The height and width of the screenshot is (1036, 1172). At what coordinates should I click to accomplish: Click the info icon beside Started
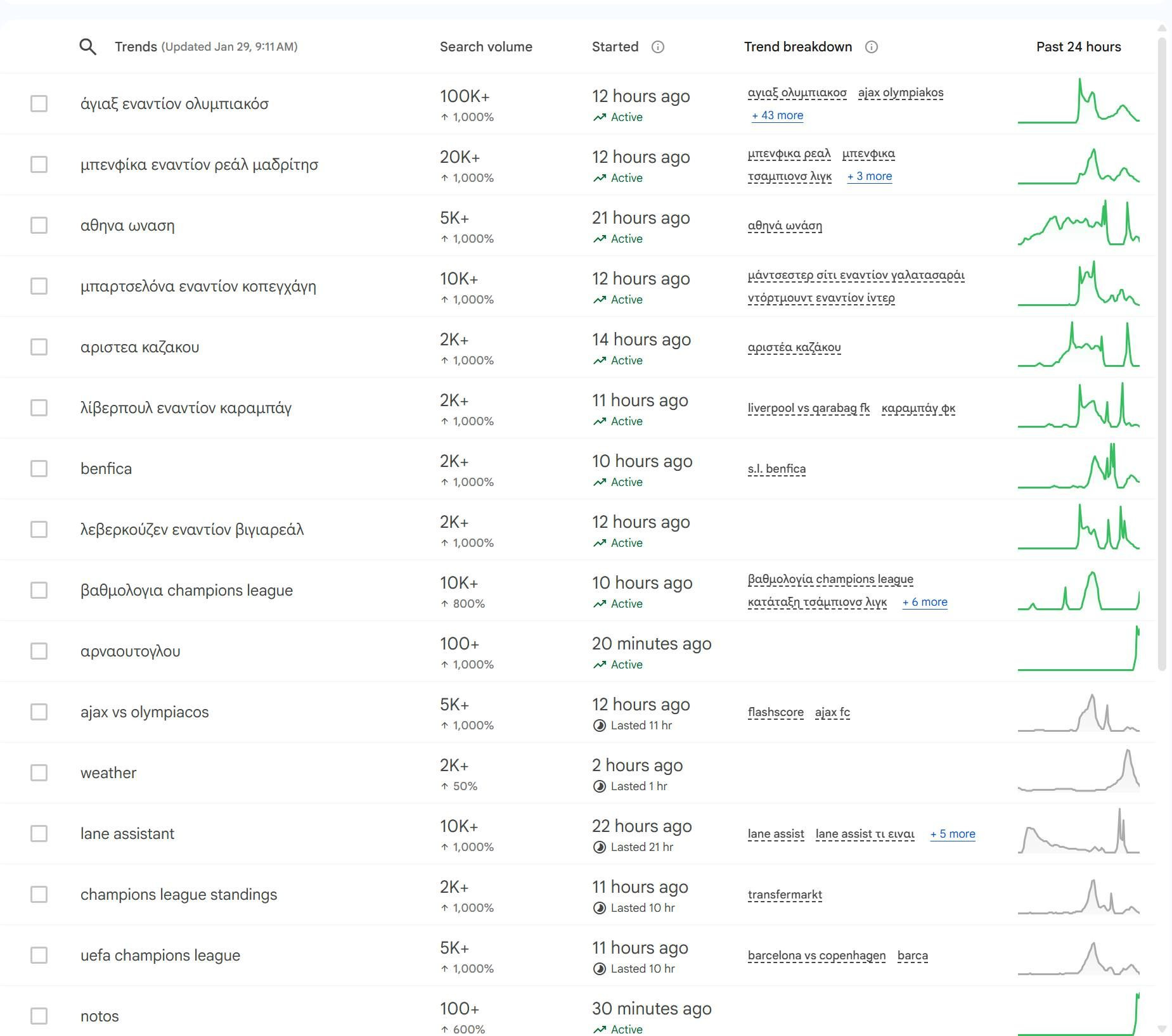click(x=658, y=47)
